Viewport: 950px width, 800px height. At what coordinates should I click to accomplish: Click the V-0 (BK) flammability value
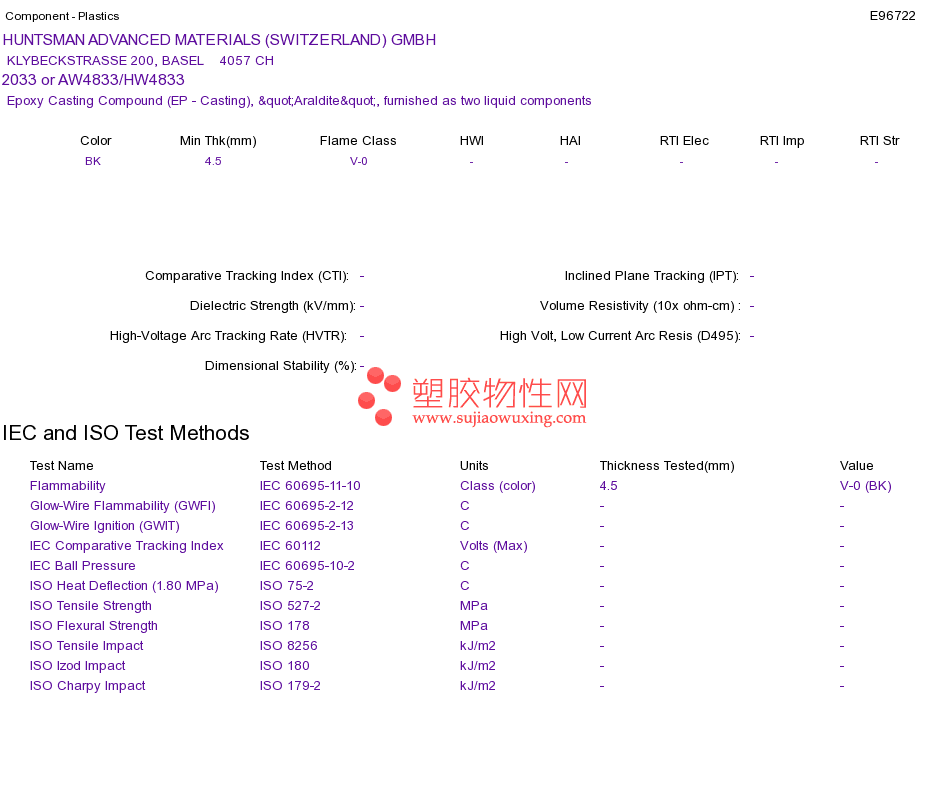click(x=866, y=486)
